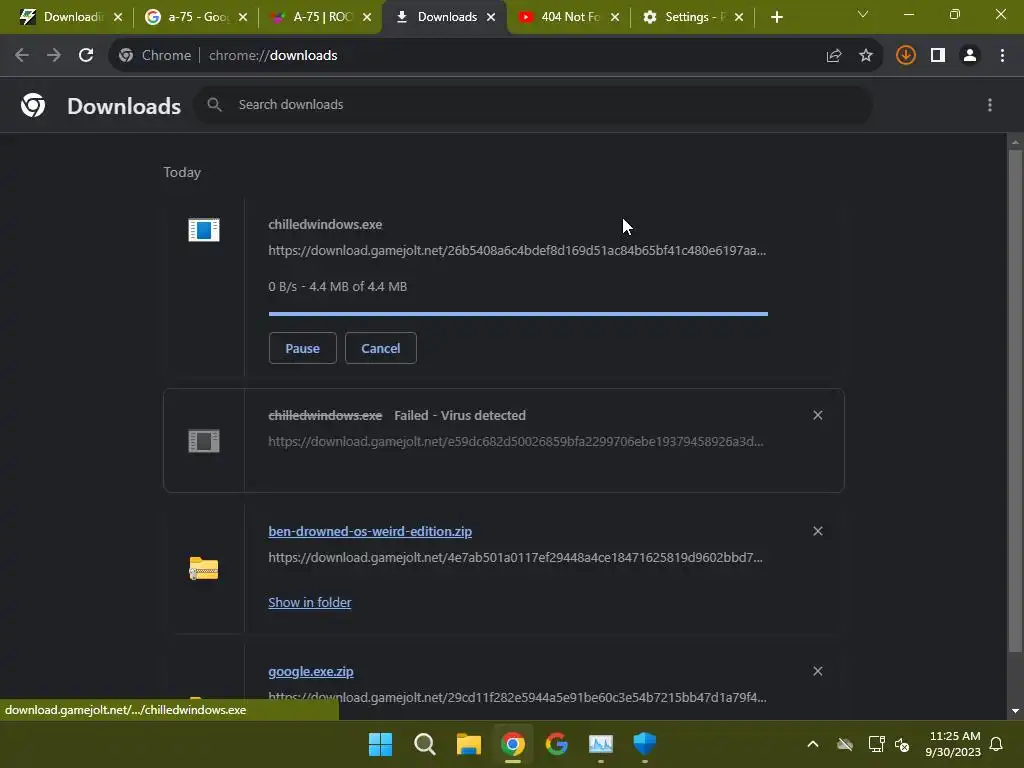Toggle the Chrome side panel
This screenshot has height=768, width=1024.
click(938, 56)
